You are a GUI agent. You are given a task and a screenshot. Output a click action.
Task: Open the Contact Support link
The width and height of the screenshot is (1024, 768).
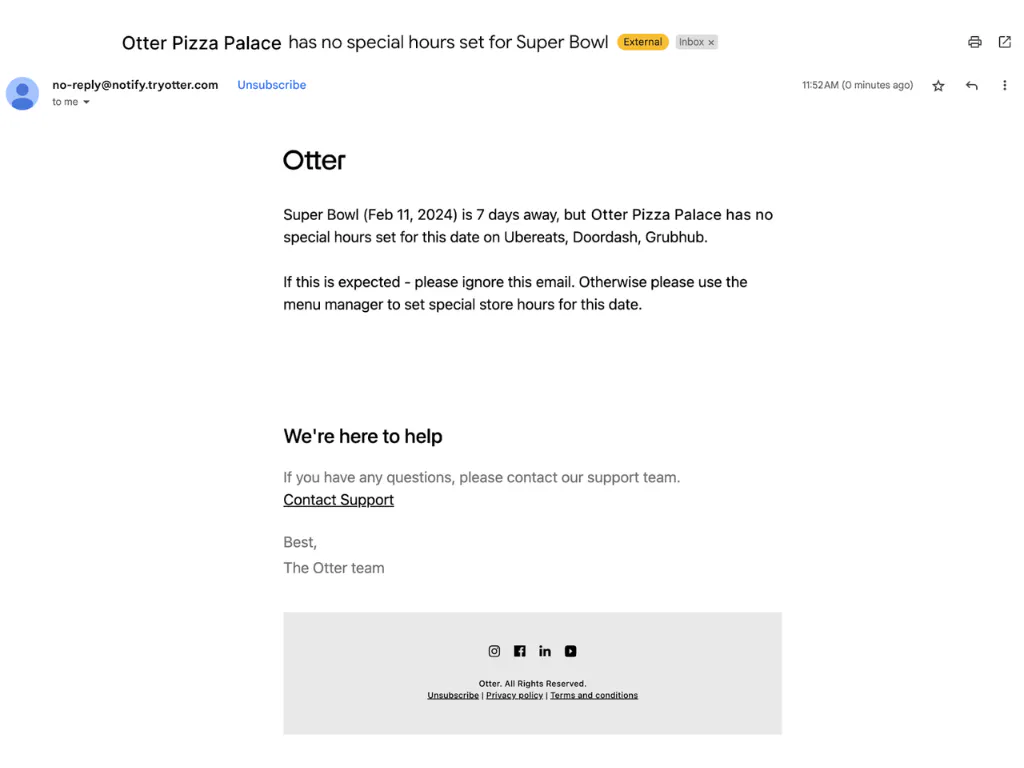click(338, 500)
